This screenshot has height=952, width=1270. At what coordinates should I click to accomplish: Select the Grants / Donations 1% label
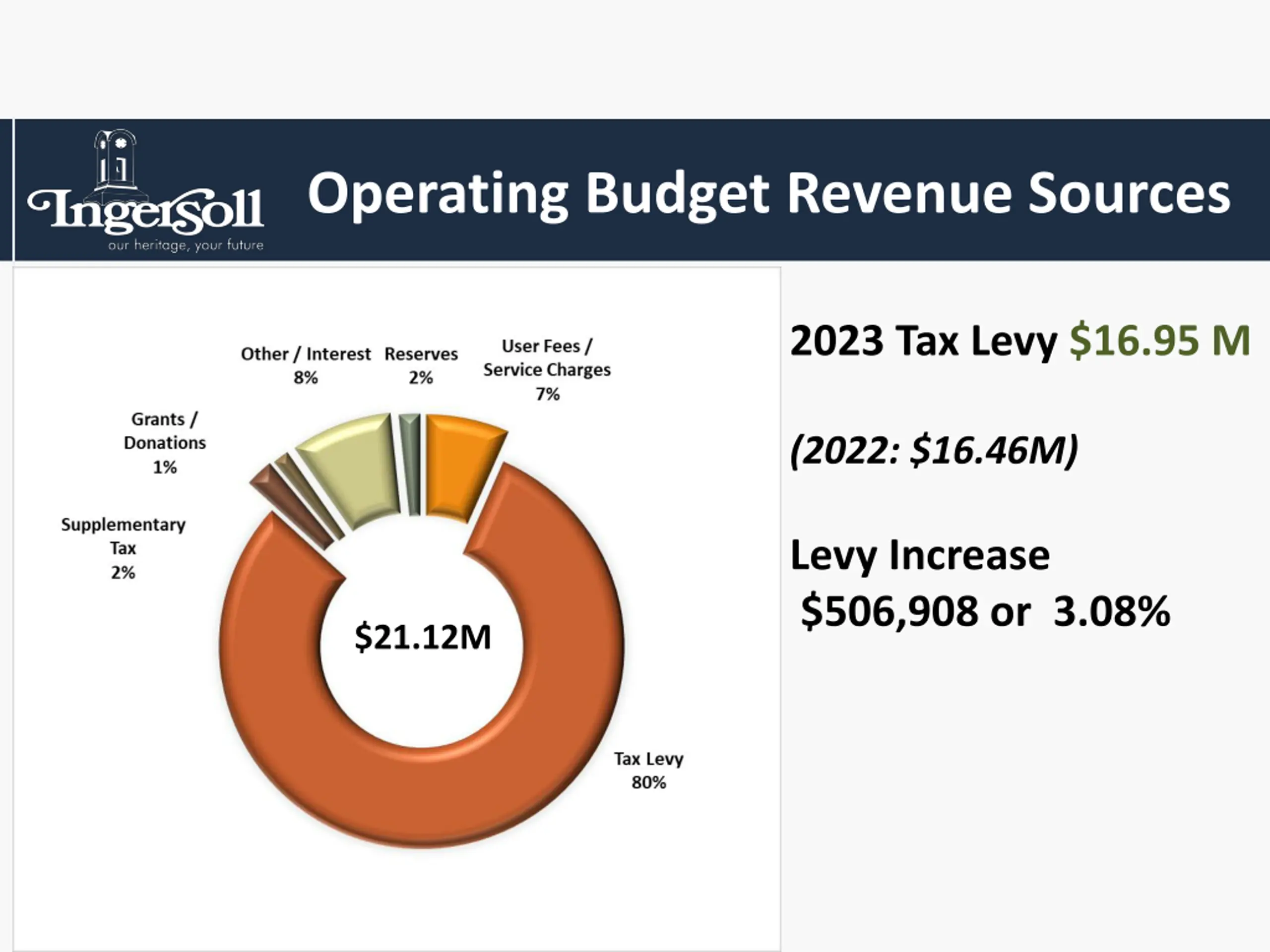(x=165, y=442)
